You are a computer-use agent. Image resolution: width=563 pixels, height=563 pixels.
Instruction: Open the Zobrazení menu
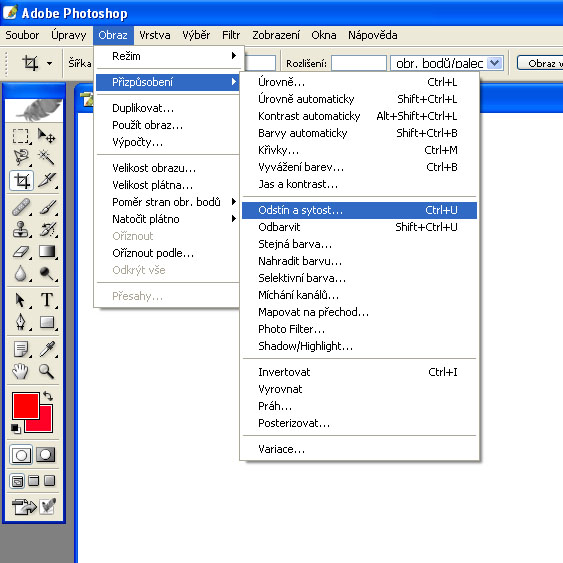point(276,35)
